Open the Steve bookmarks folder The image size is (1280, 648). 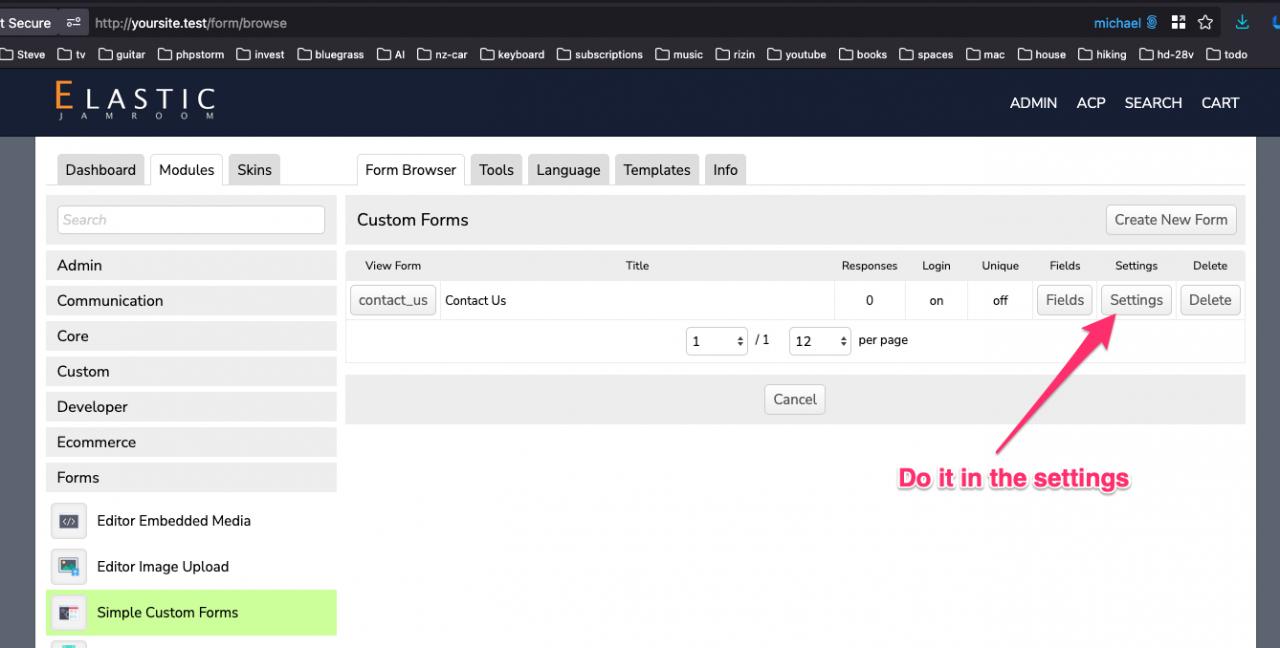[x=24, y=54]
